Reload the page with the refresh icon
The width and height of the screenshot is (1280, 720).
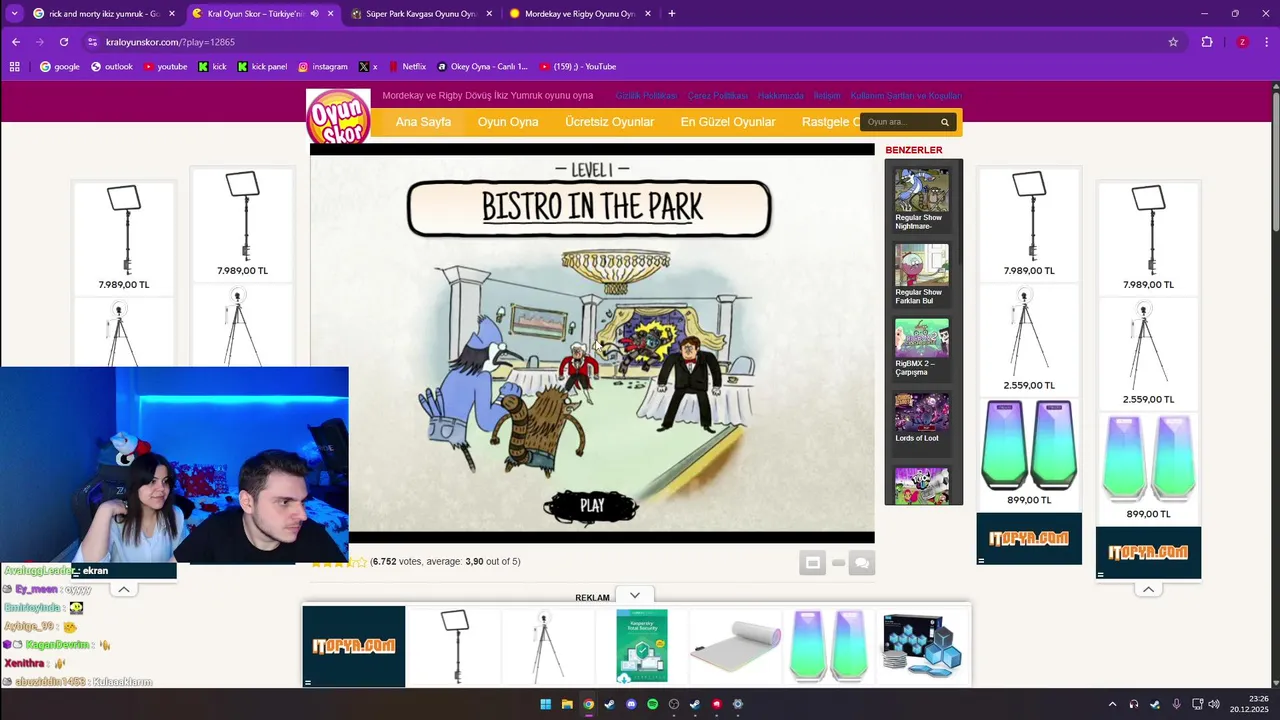[x=64, y=42]
